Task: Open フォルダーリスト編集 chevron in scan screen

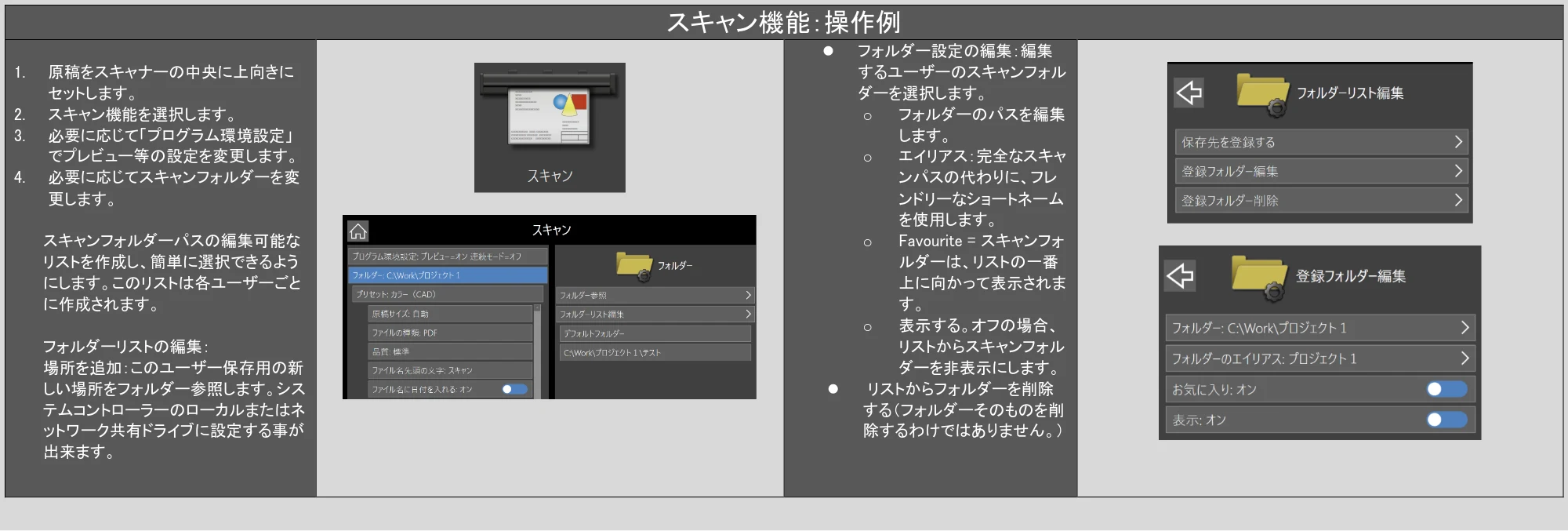Action: click(x=748, y=314)
